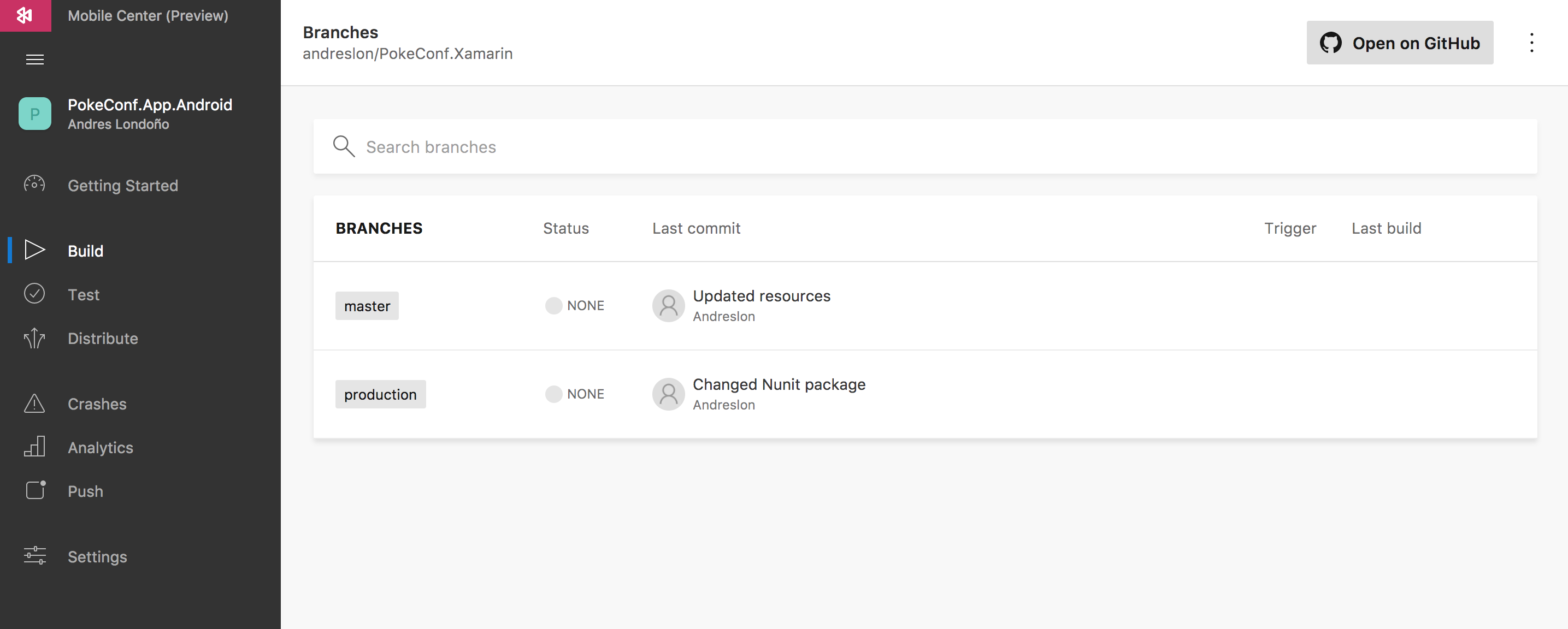Click the Distribute arrows icon
This screenshot has height=629, width=1568.
point(35,338)
